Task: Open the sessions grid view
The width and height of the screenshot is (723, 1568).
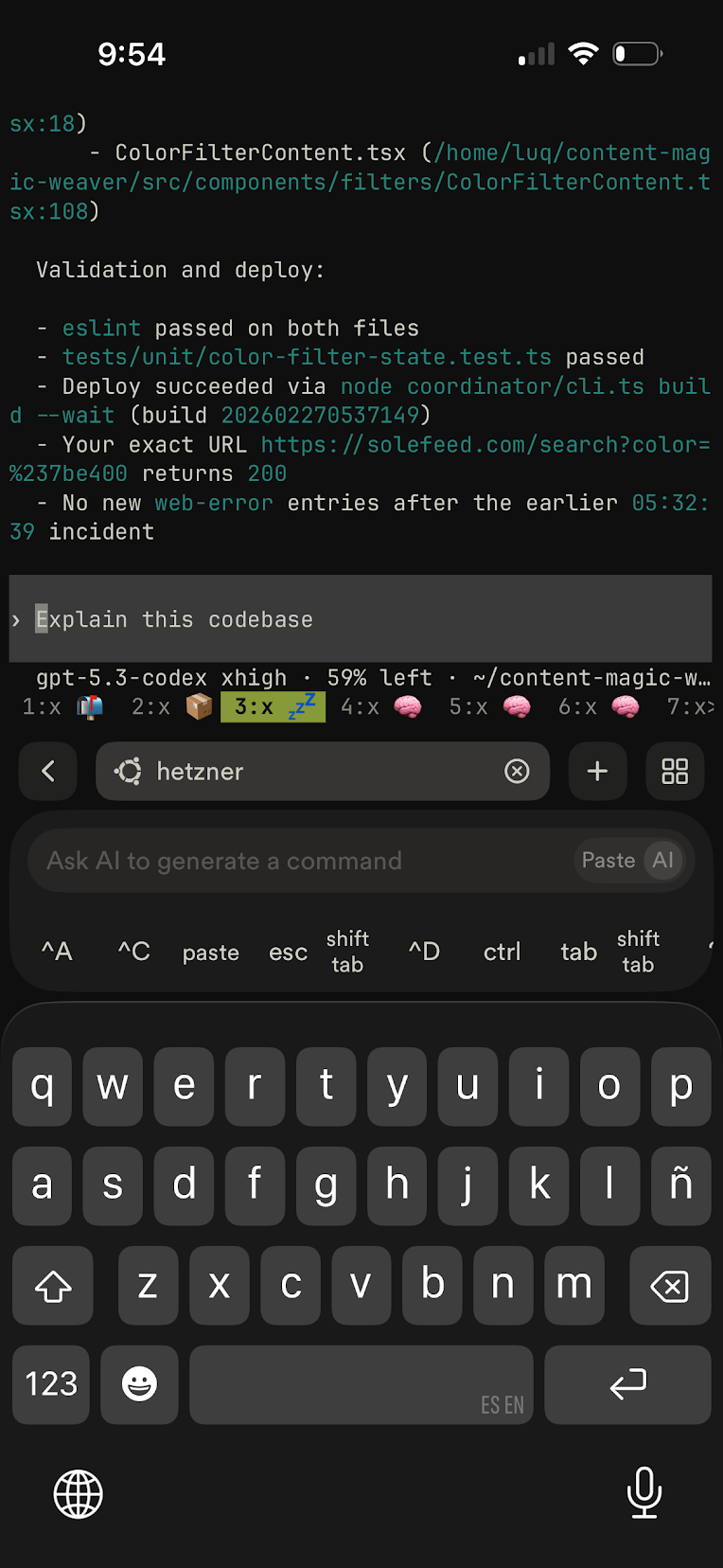Action: point(675,772)
